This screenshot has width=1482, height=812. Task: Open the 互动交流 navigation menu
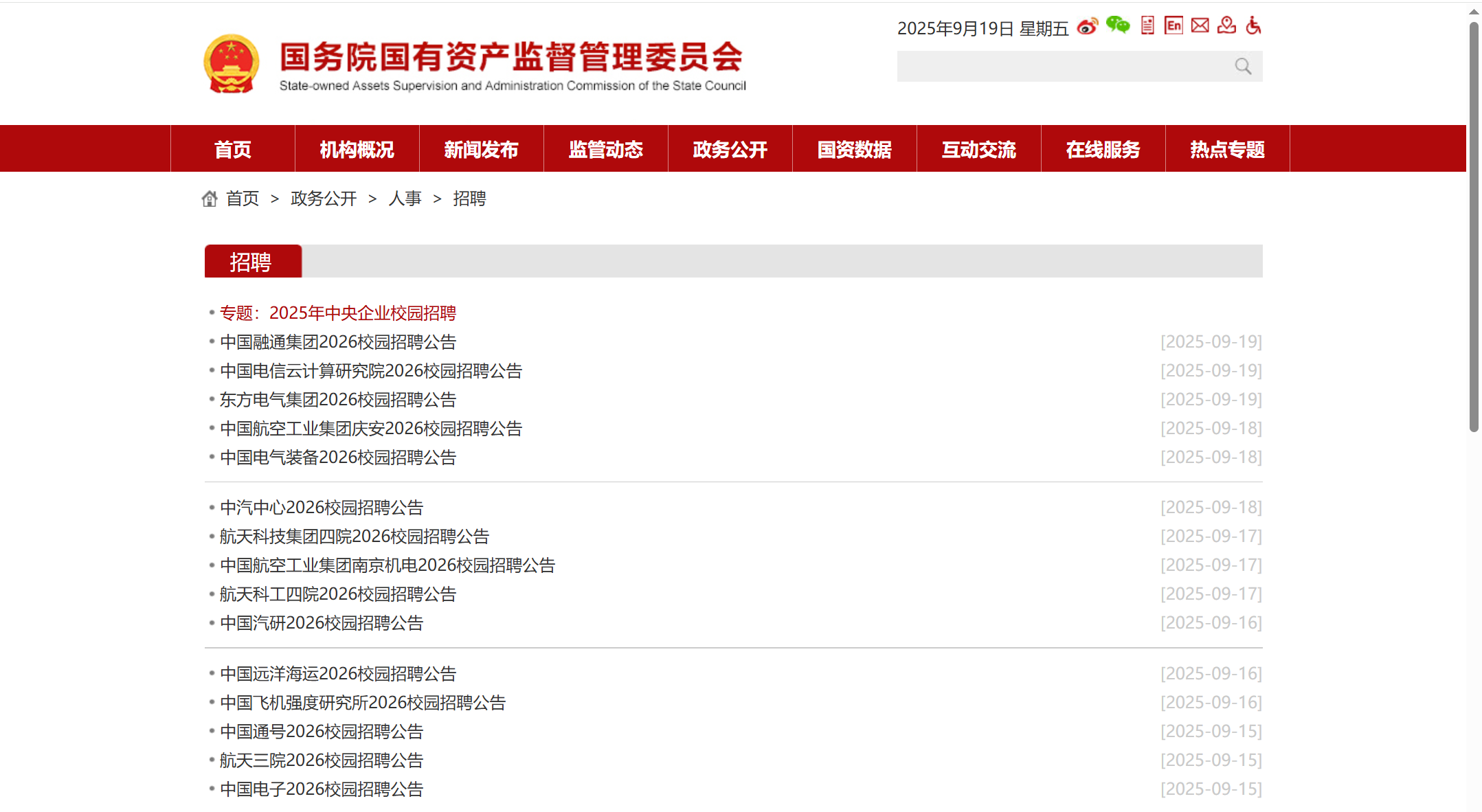point(979,148)
